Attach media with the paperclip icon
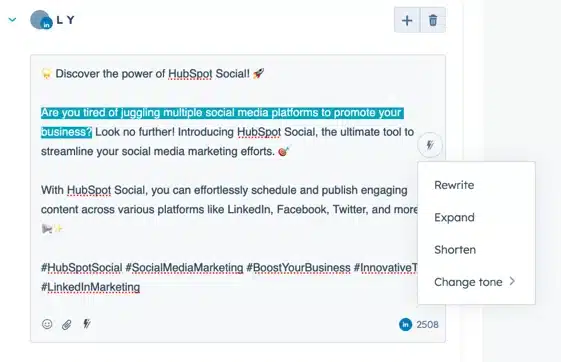Viewport: 561px width, 362px height. (x=67, y=324)
